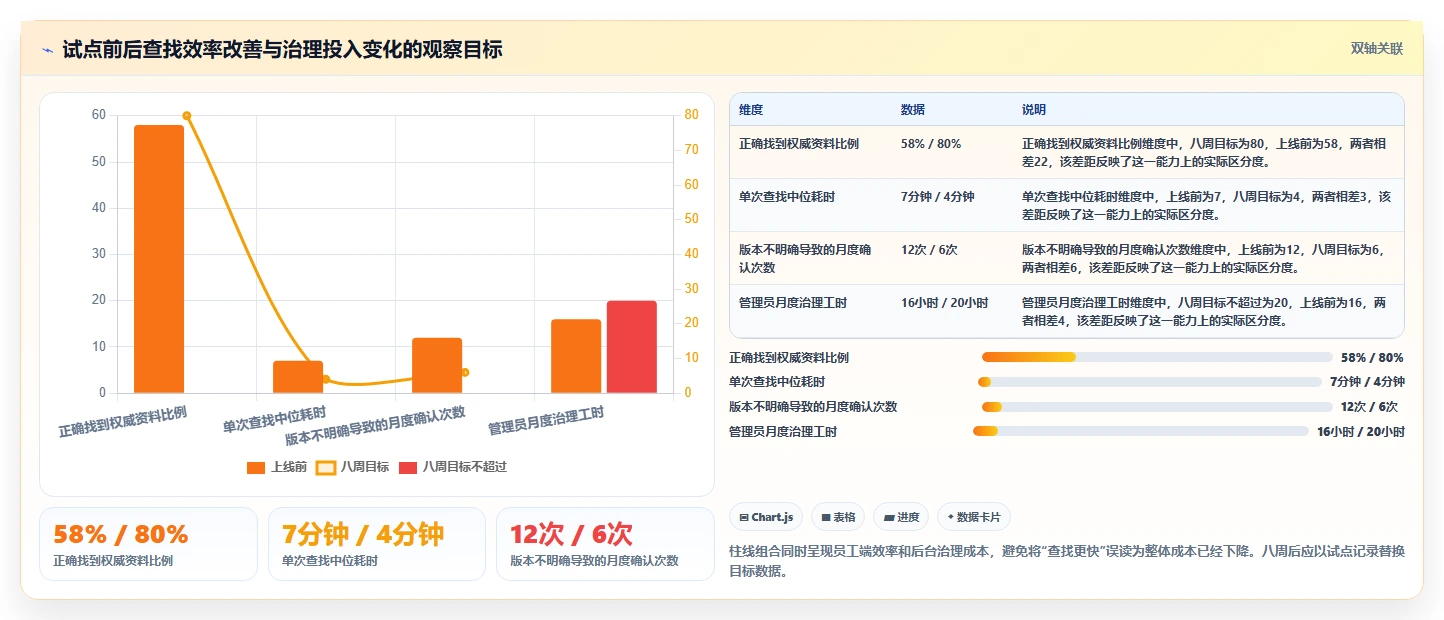Click the tall orange bar for 正确找到权威资料比例

point(159,259)
